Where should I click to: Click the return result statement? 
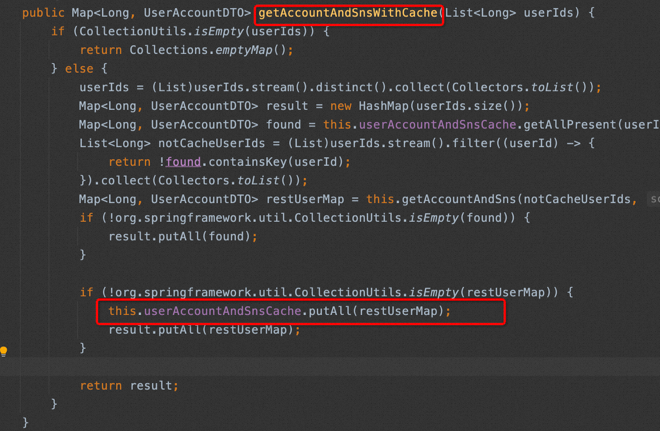point(129,386)
